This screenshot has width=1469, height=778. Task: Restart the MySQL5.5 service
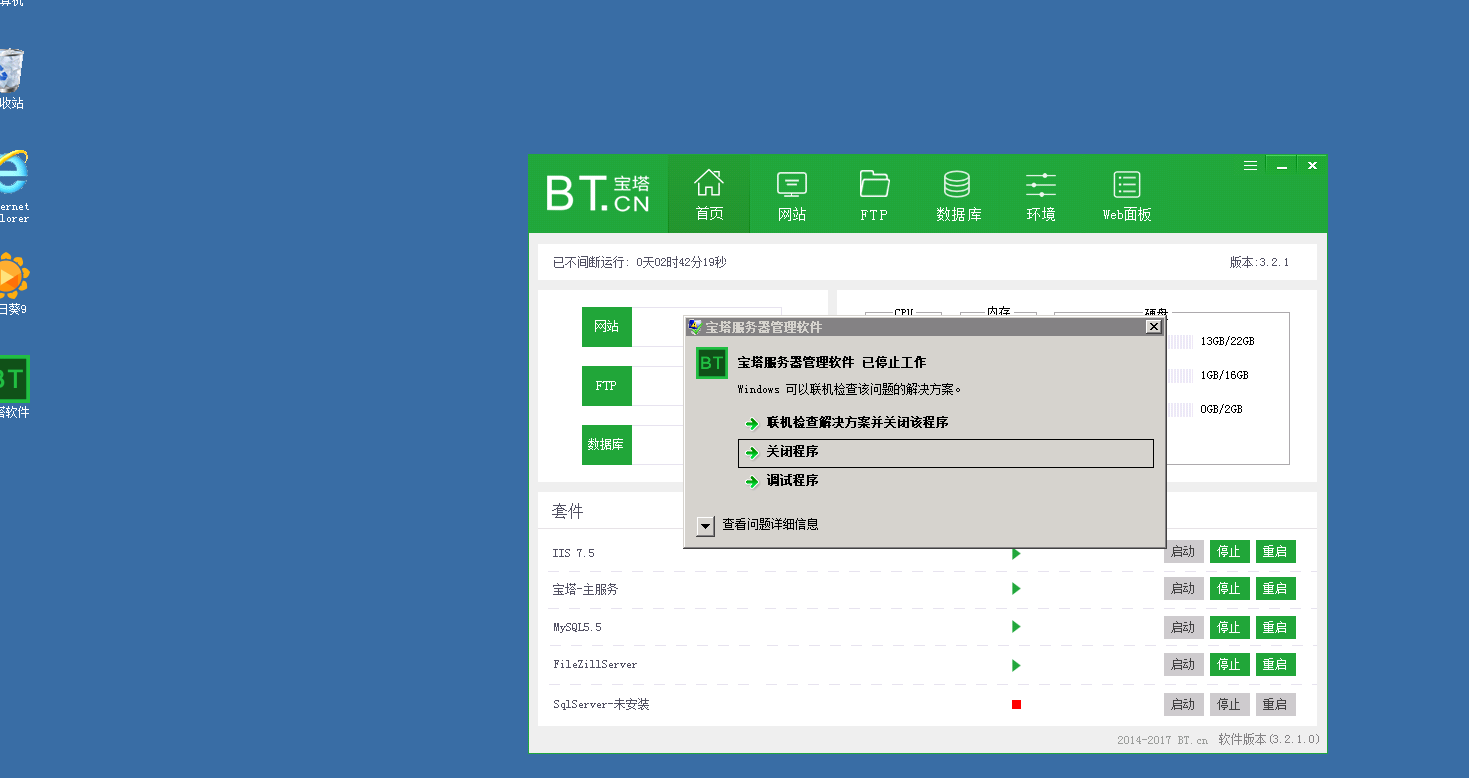click(1275, 627)
